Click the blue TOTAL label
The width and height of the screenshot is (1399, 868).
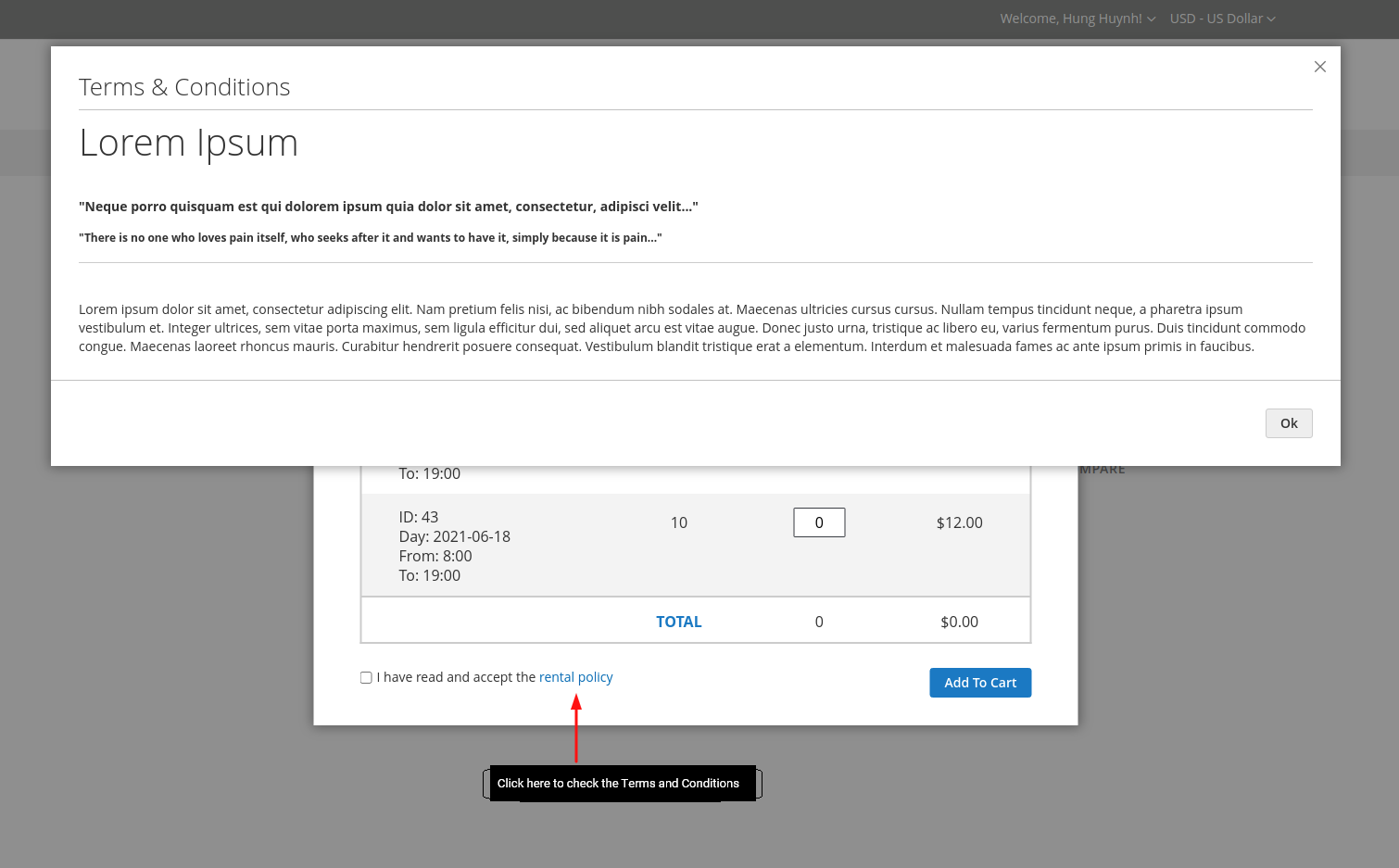(678, 622)
